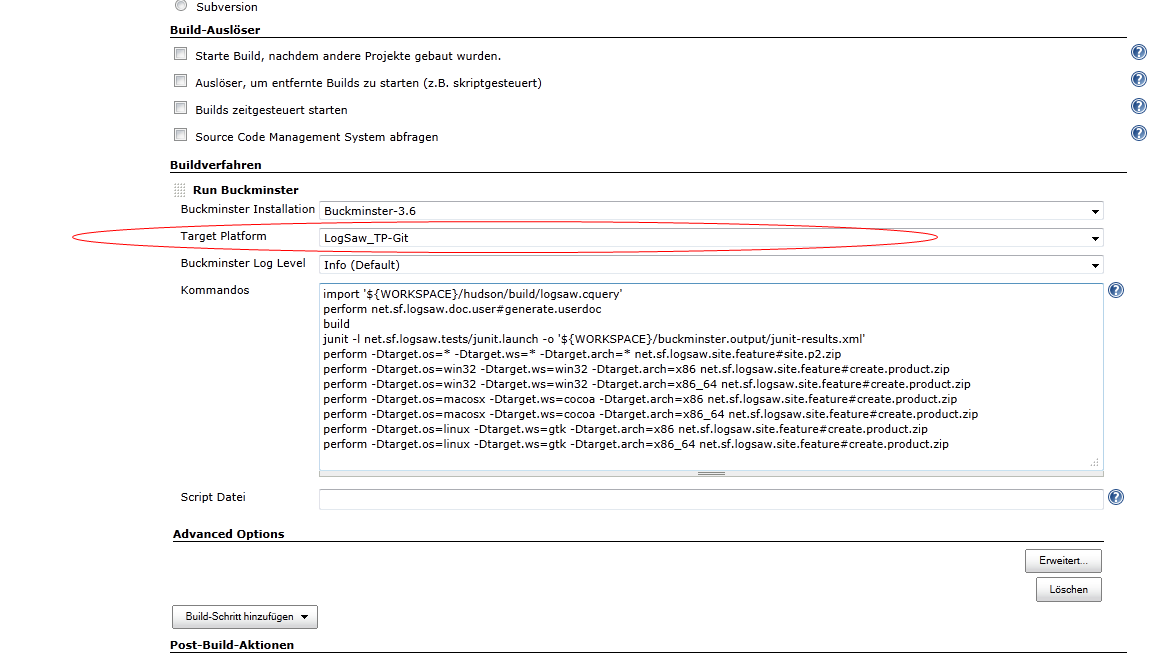The height and width of the screenshot is (653, 1154).
Task: Grab the Kommandos textarea resize bar
Action: click(x=711, y=473)
